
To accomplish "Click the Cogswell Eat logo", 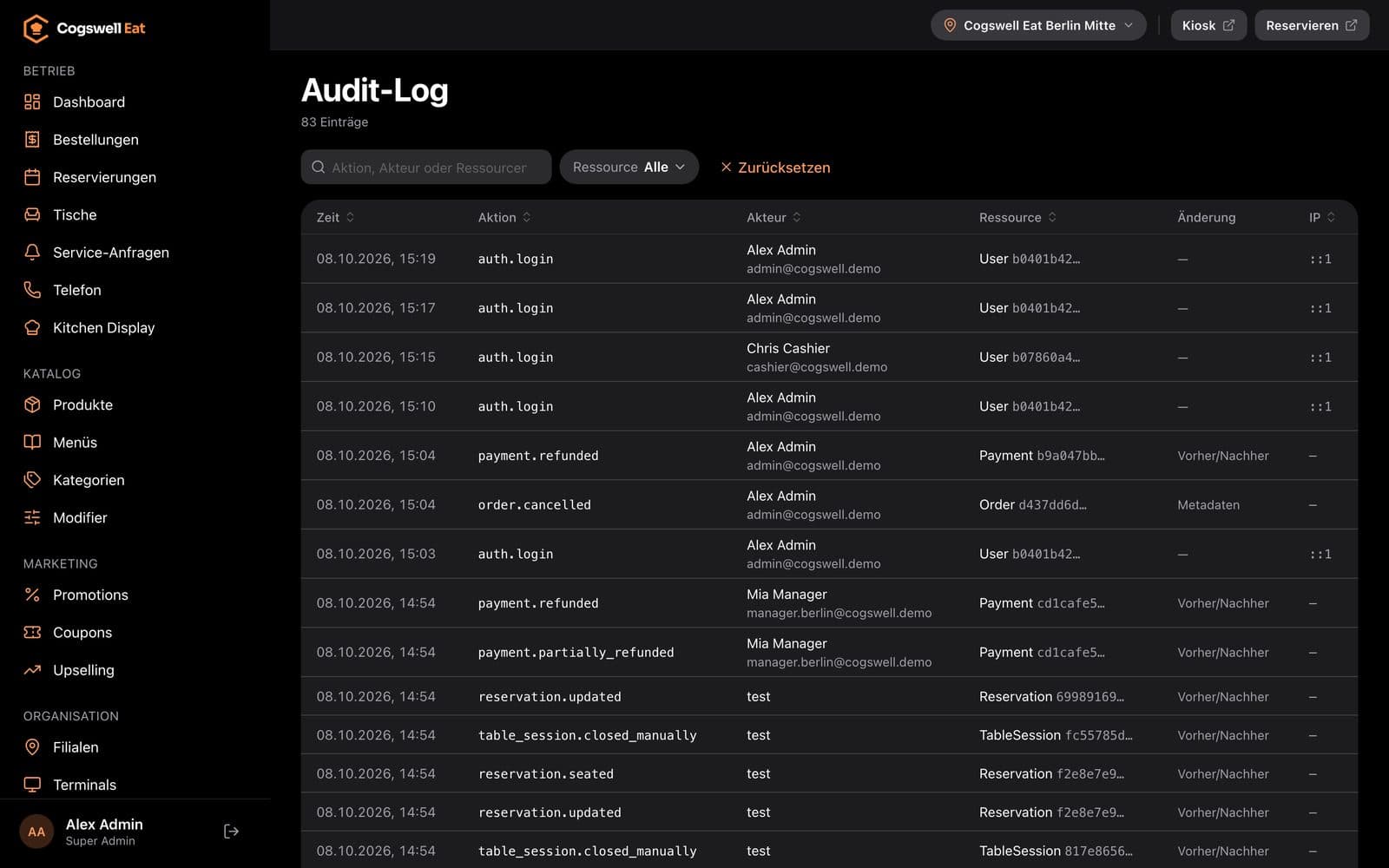I will tap(84, 29).
